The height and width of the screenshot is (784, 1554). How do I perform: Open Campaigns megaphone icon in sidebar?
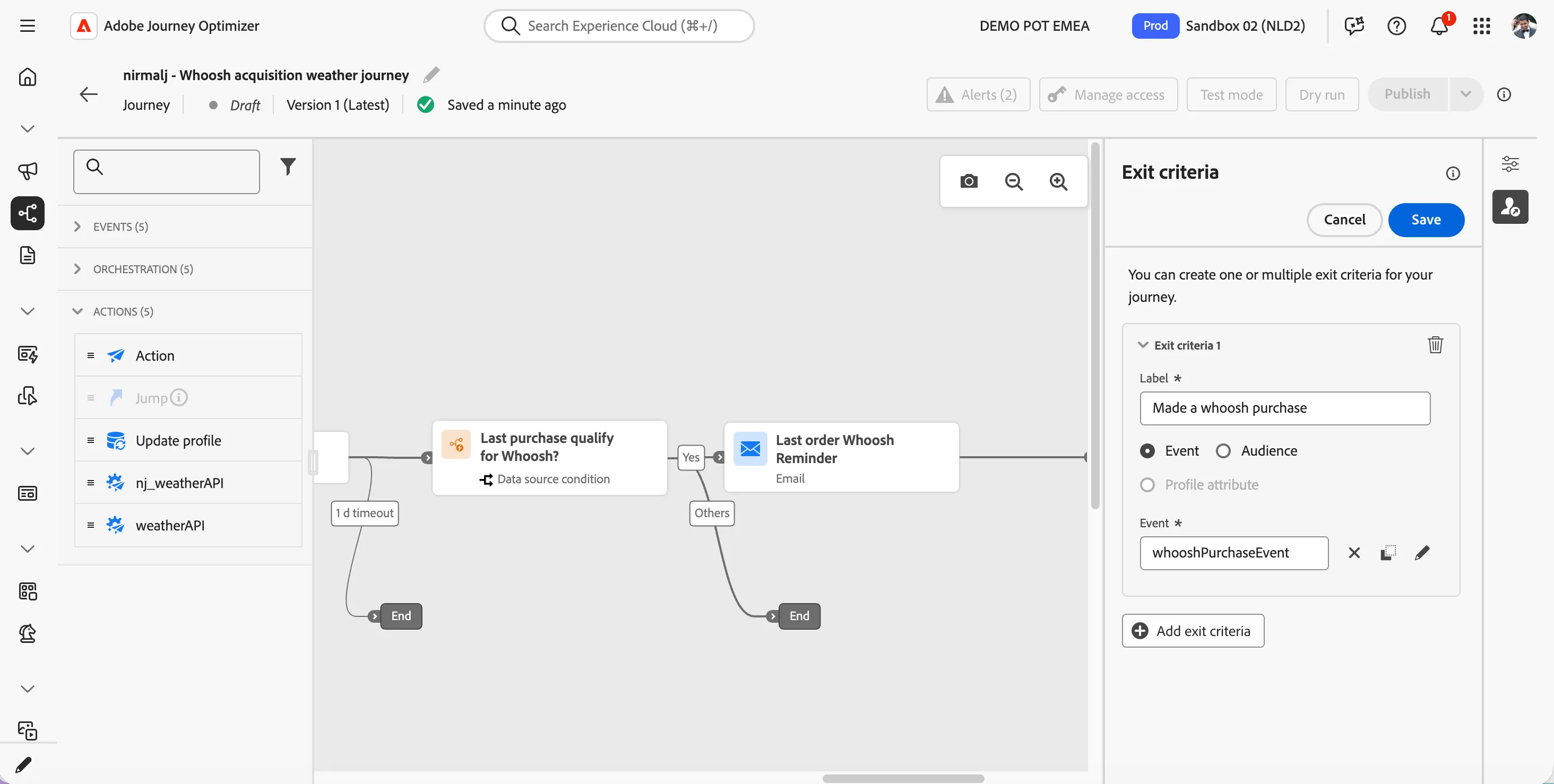click(x=27, y=171)
